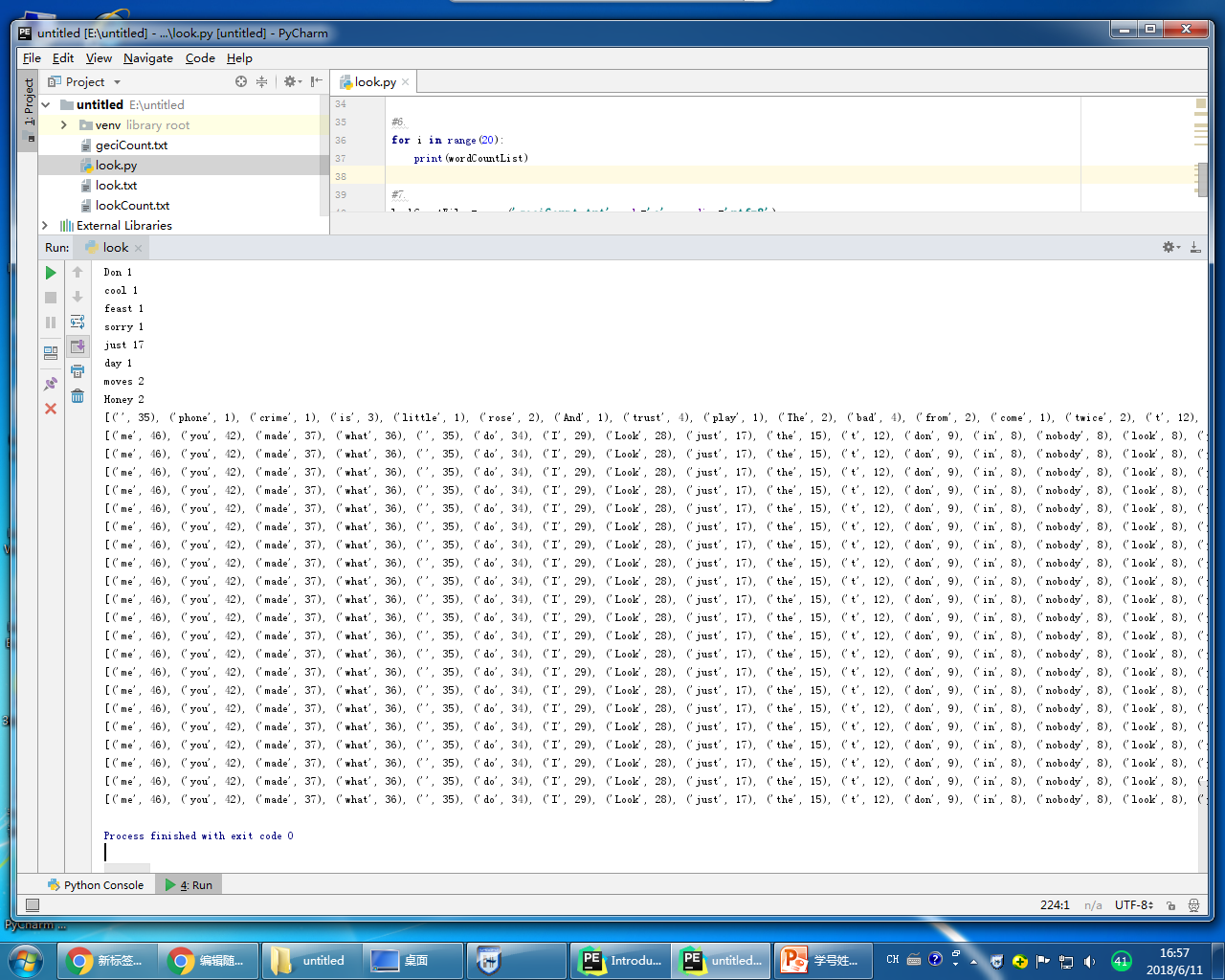This screenshot has height=980, width=1225.
Task: Open the Project view dropdown
Action: pyautogui.click(x=117, y=82)
